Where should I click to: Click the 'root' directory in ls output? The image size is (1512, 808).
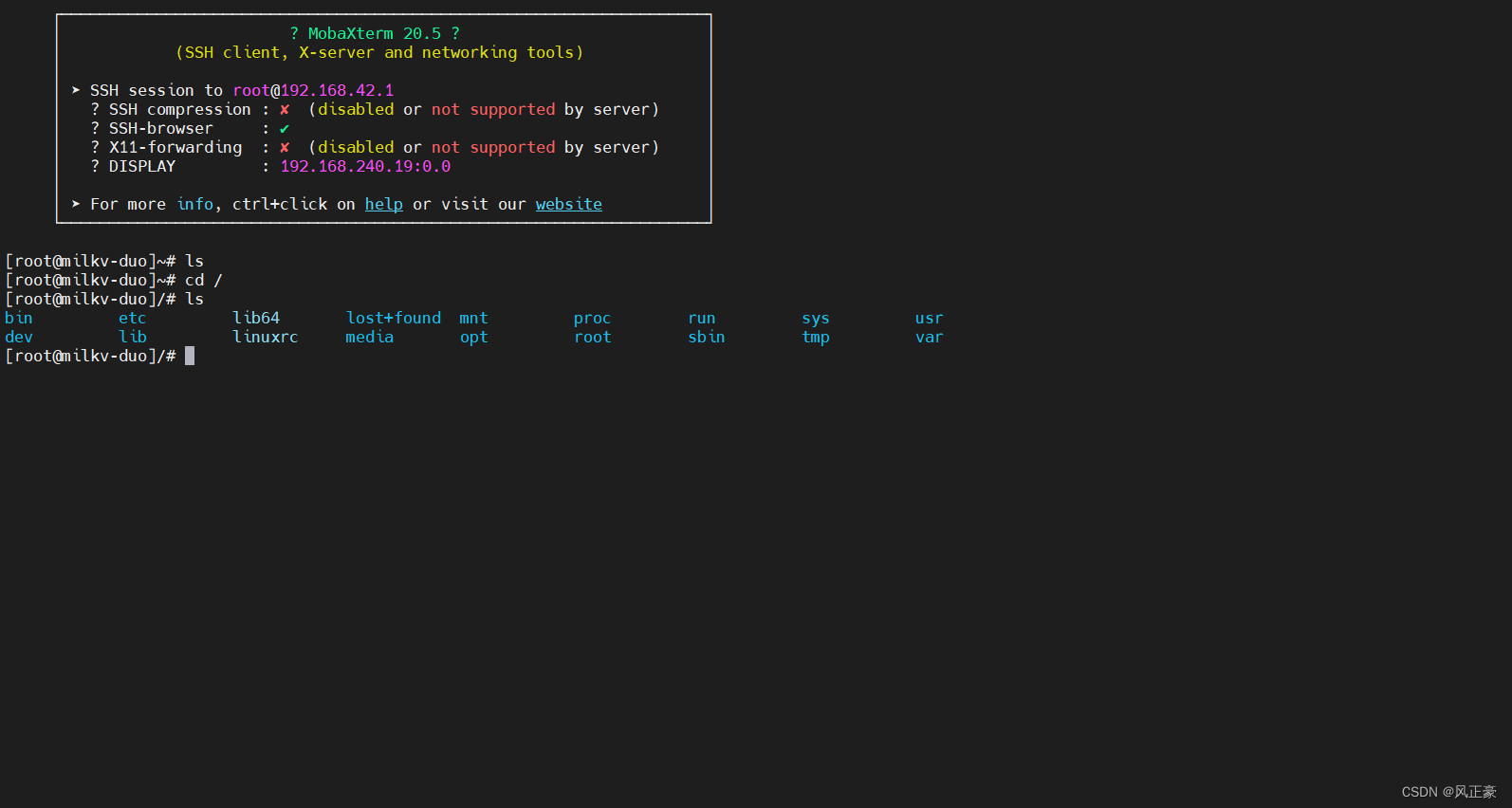(593, 337)
